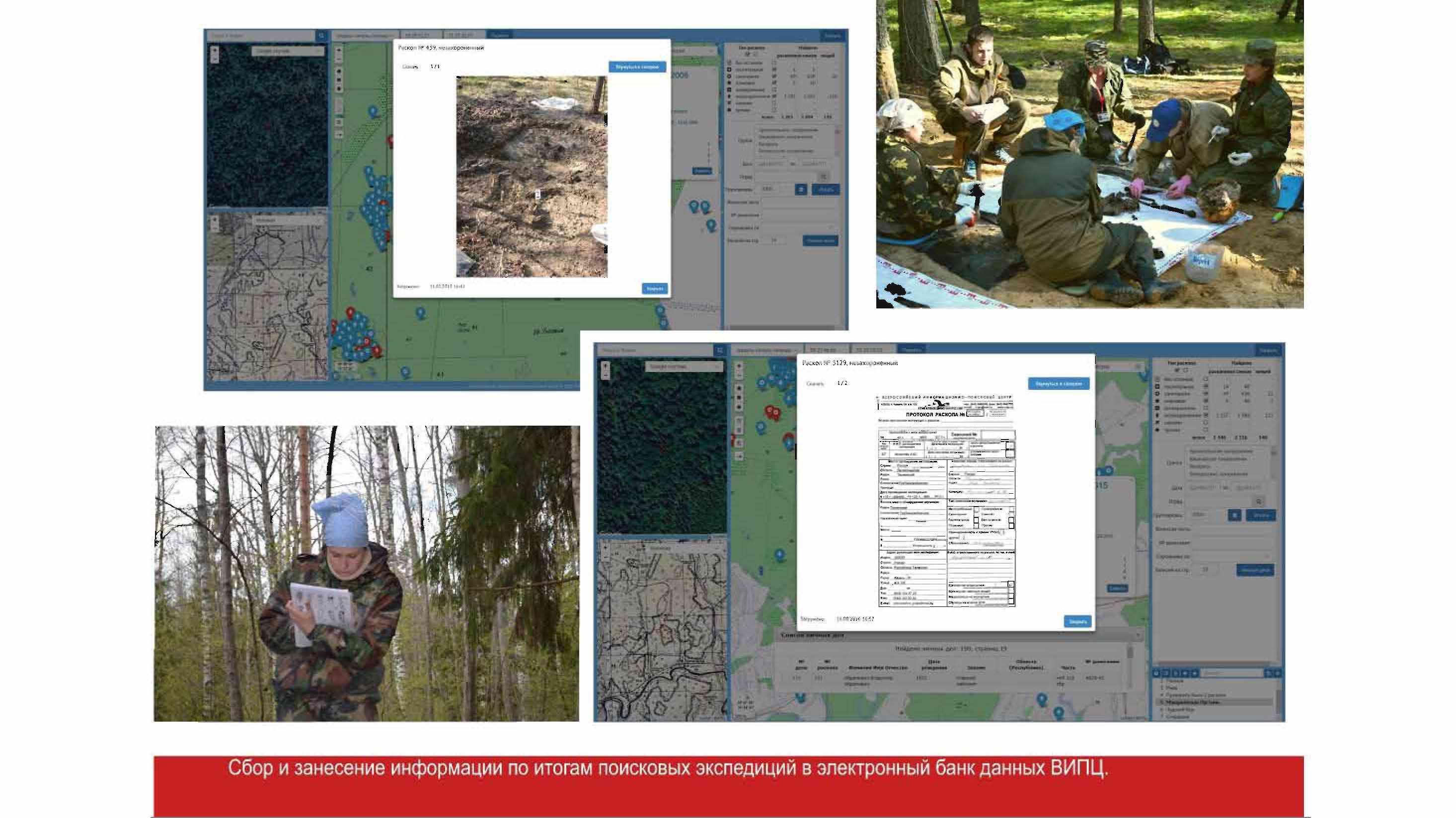Open the layer dropdown on upper window's topographic map
Viewport: 1456px width, 818px height.
click(x=288, y=221)
